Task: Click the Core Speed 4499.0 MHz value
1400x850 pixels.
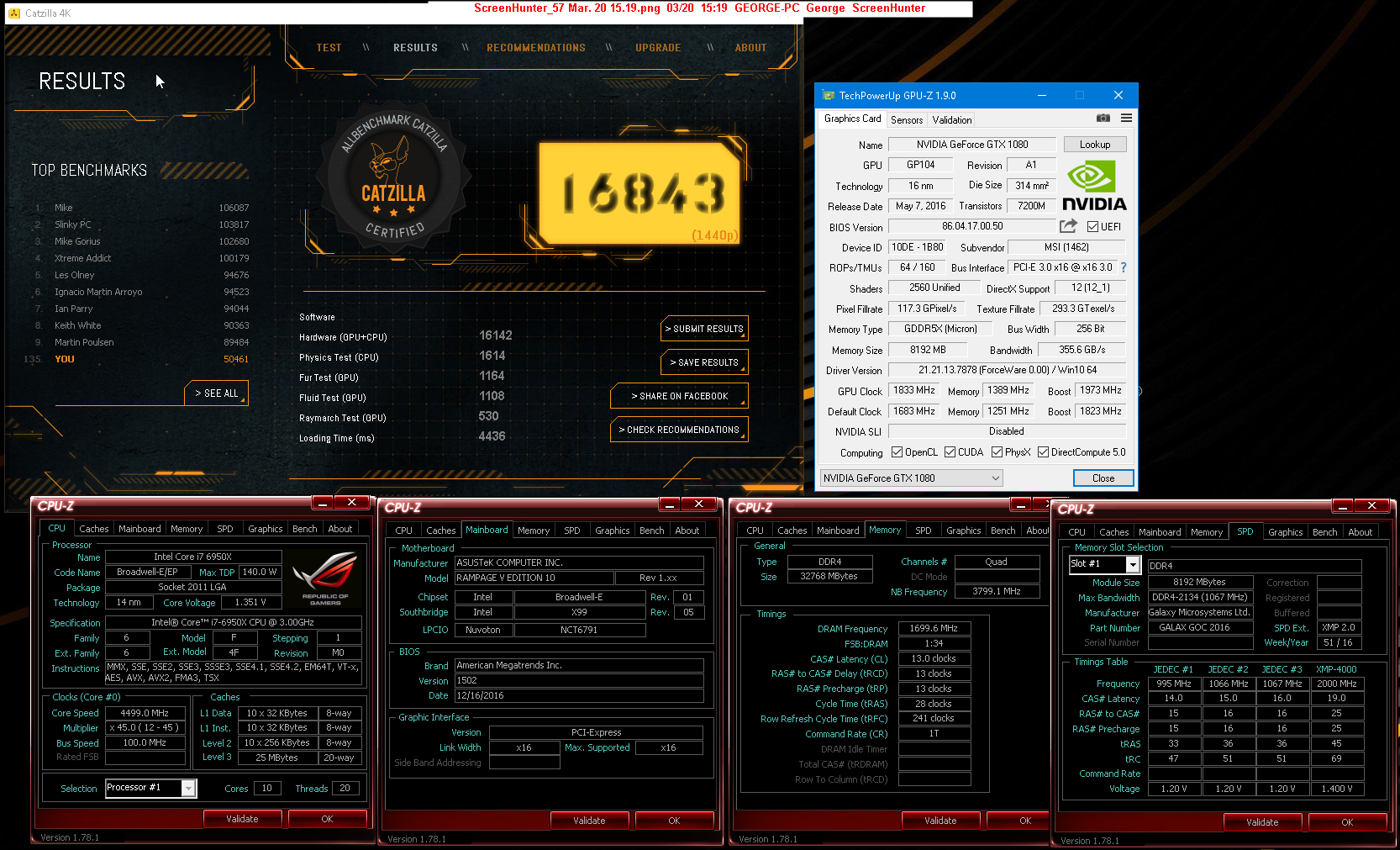Action: [145, 713]
